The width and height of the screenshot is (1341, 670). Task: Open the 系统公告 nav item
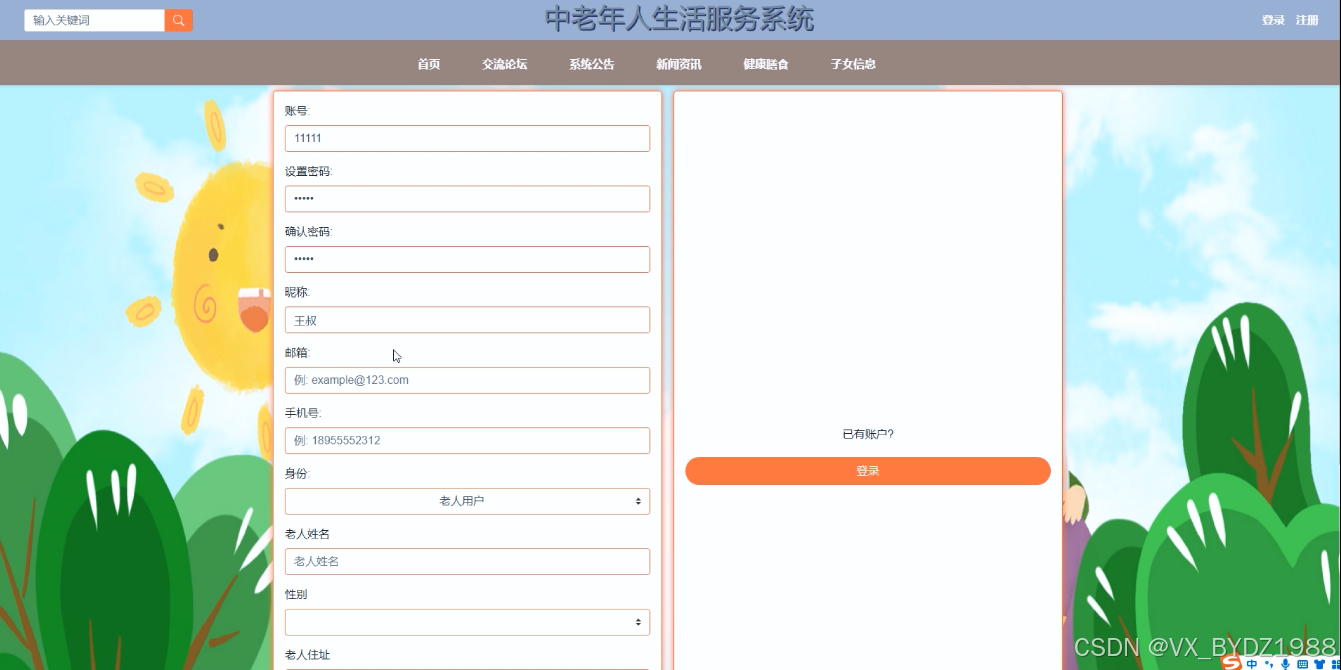coord(592,64)
